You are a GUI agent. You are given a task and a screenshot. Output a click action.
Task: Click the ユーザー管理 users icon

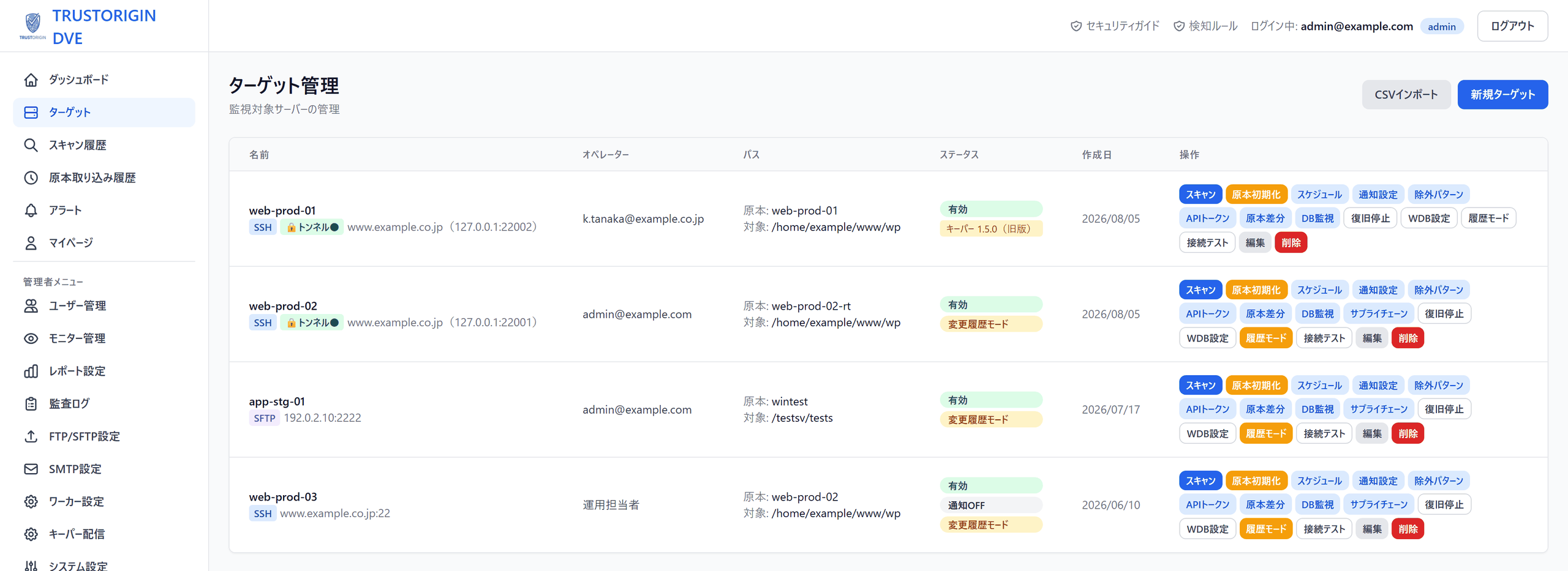tap(31, 306)
